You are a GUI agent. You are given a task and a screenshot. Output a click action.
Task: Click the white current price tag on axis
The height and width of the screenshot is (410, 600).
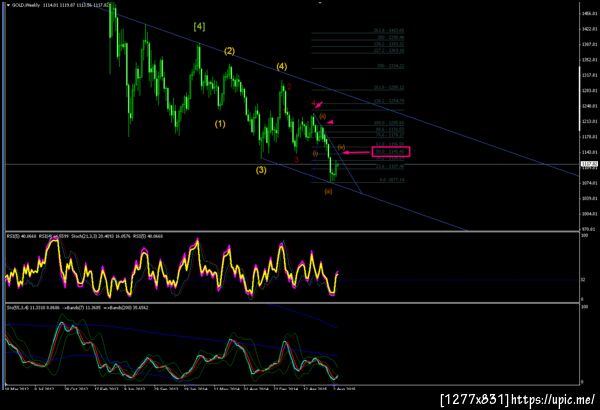coord(589,164)
